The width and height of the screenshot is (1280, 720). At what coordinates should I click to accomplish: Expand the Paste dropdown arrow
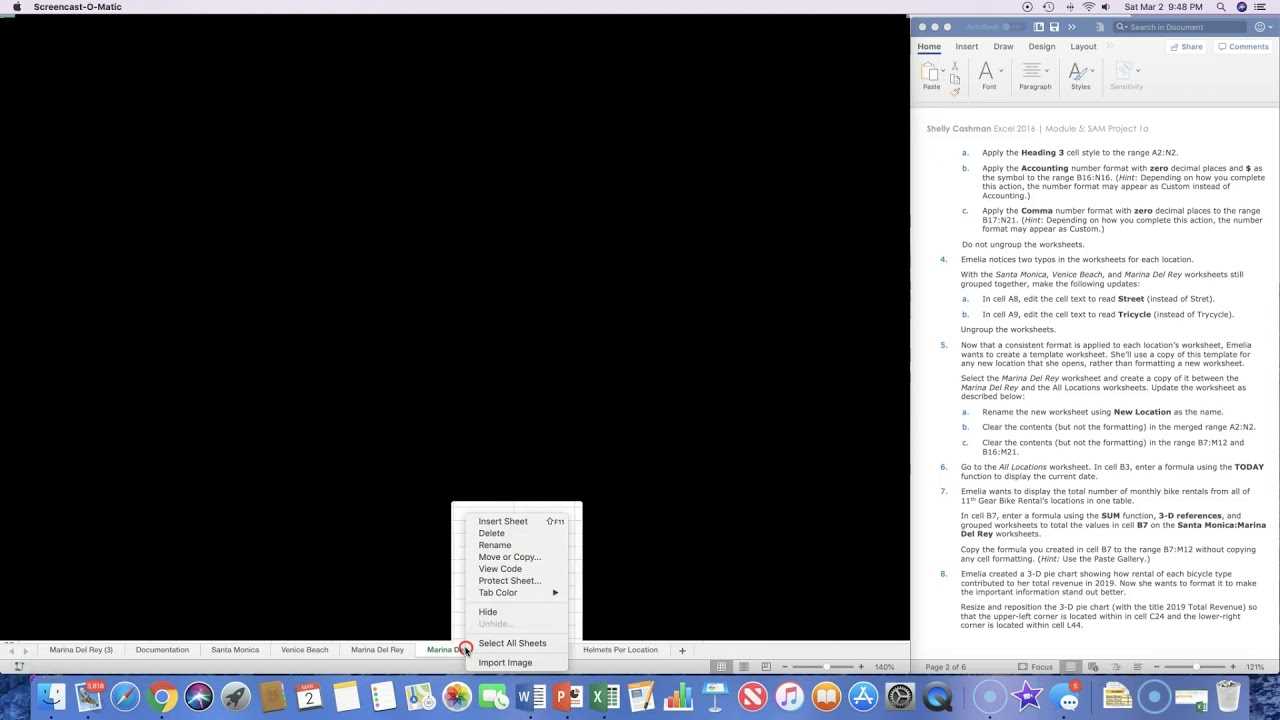point(945,71)
